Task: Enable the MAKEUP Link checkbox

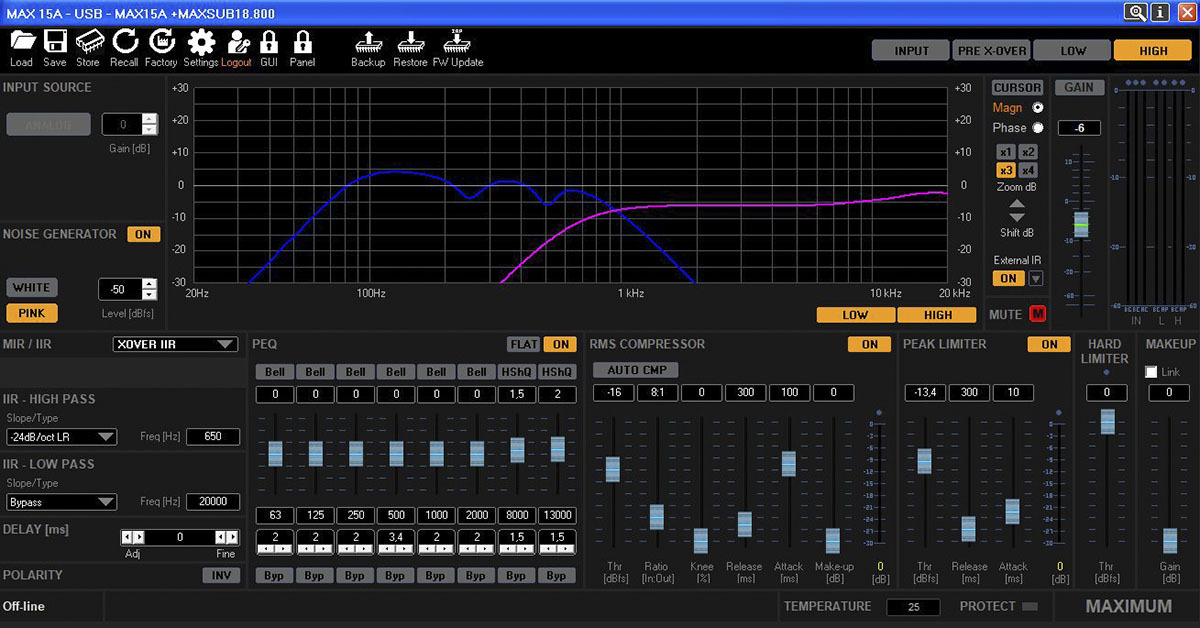Action: [x=1151, y=372]
